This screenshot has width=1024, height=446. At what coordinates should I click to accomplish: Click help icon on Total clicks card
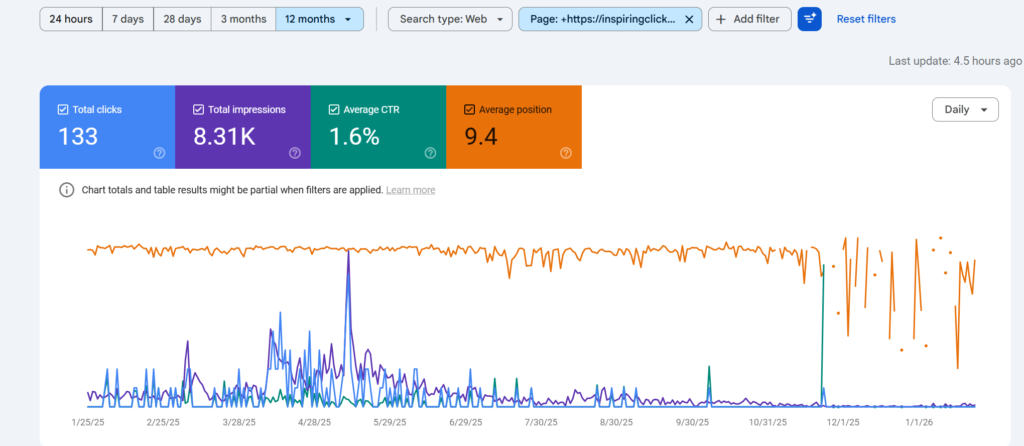pos(159,153)
